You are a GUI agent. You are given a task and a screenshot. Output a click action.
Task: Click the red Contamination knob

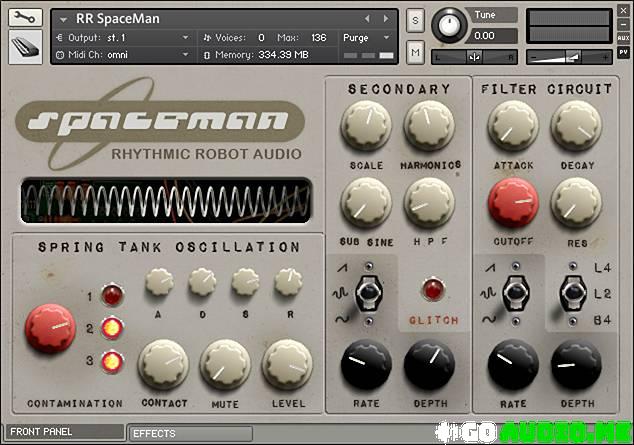51,328
